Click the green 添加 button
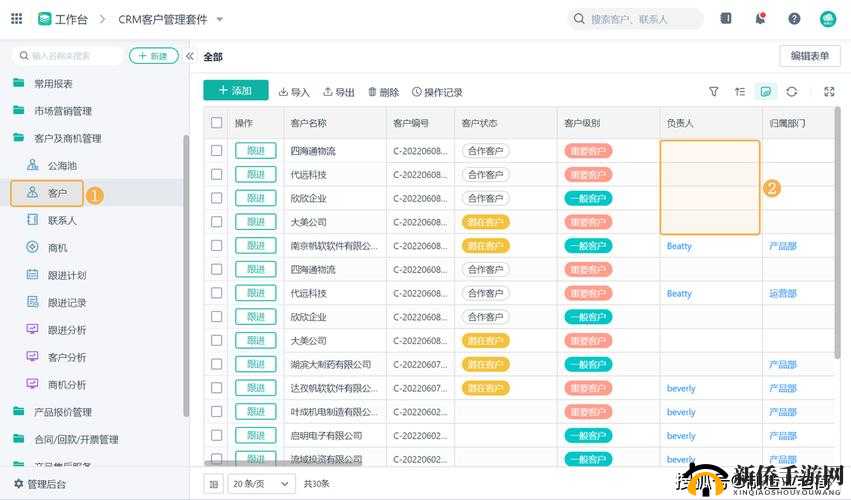The height and width of the screenshot is (500, 851). (x=236, y=90)
